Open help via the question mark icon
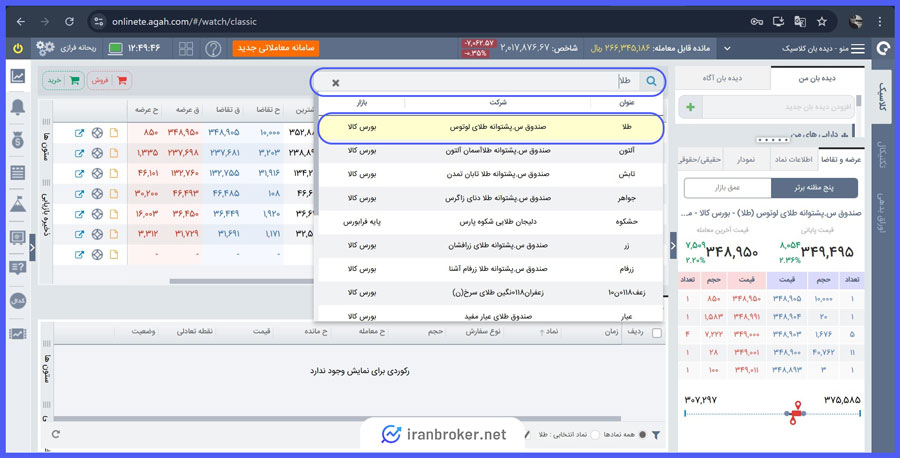900x458 pixels. [213, 49]
